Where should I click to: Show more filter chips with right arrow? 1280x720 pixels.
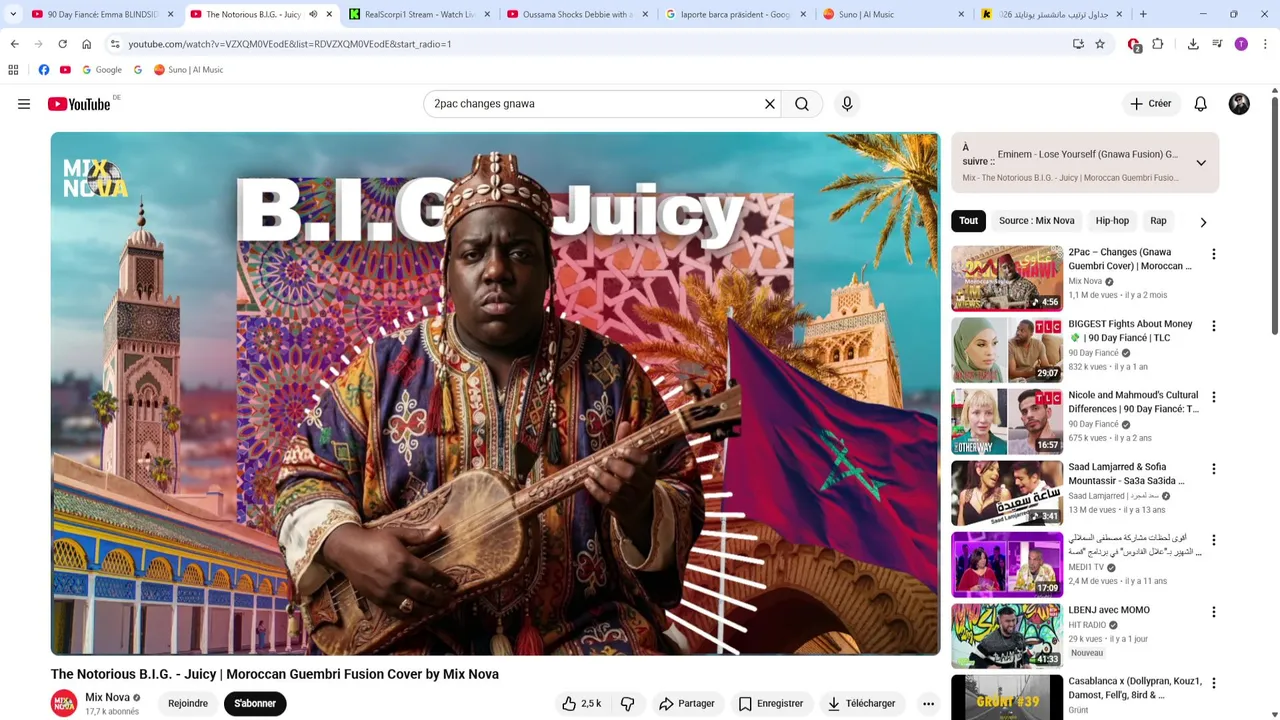pos(1203,222)
